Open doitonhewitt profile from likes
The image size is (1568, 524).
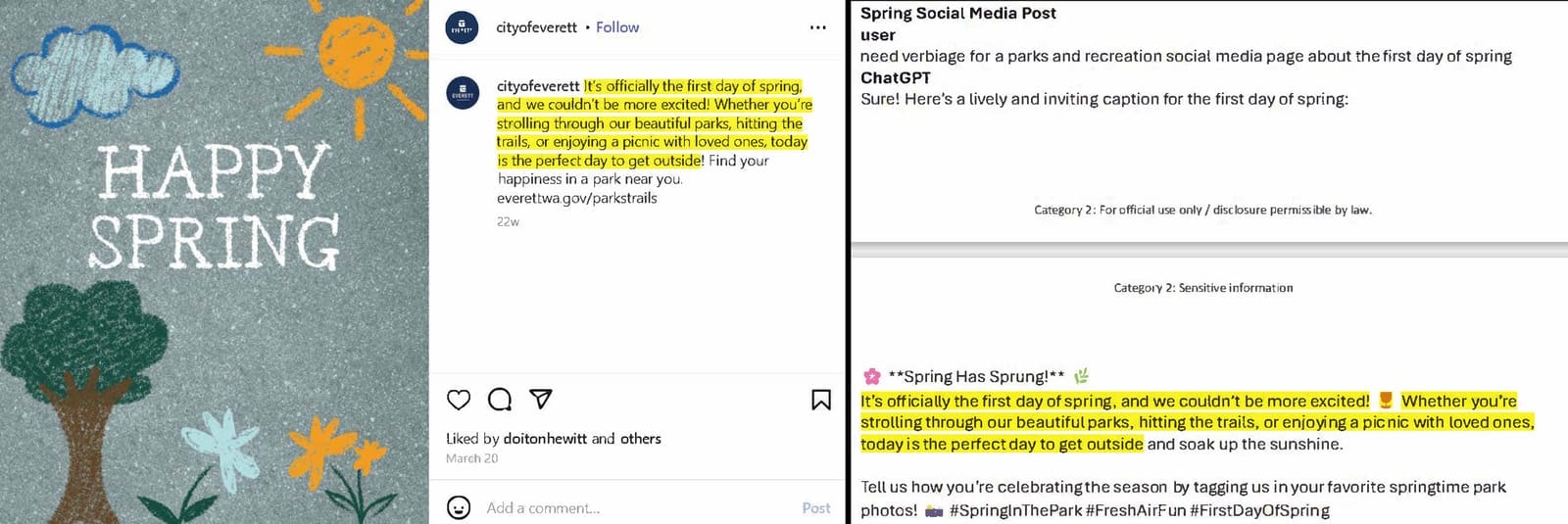545,439
